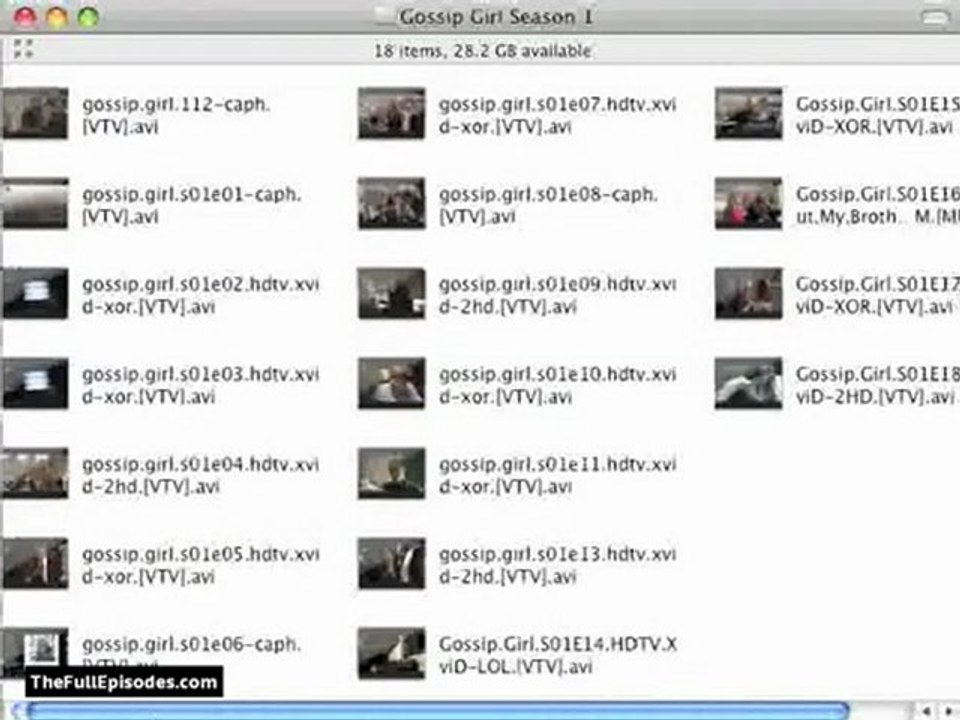The width and height of the screenshot is (960, 720).
Task: Click the Gossip.Girl.S01E16 file name
Action: 877,205
